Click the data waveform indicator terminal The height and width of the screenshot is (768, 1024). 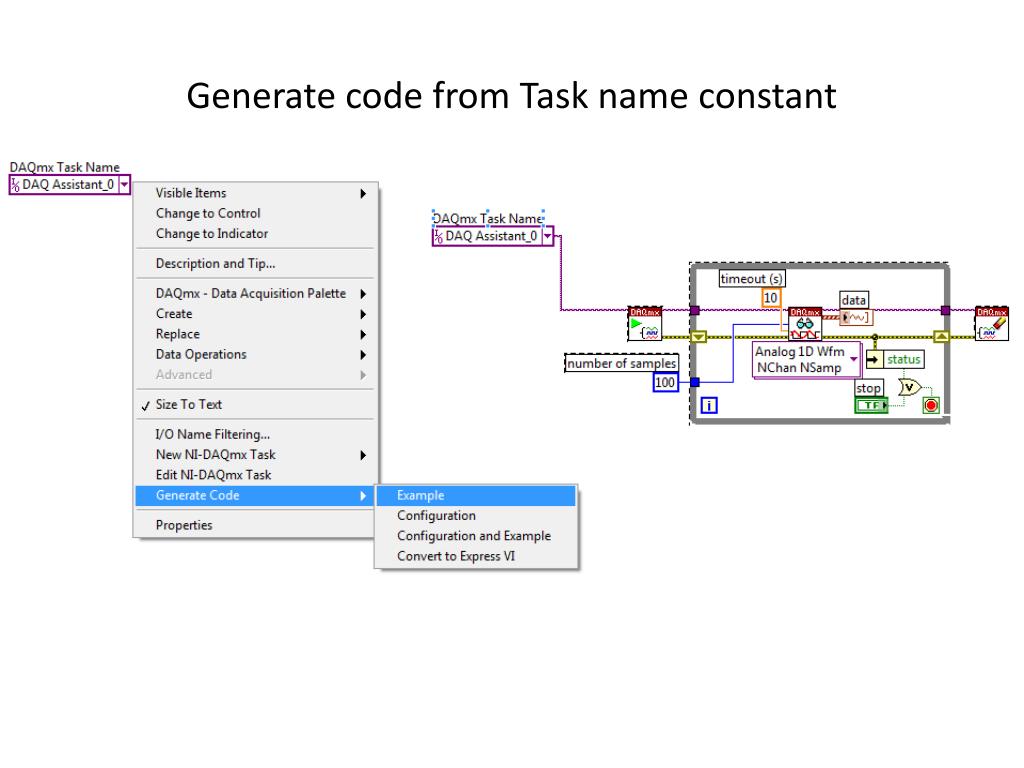point(855,318)
